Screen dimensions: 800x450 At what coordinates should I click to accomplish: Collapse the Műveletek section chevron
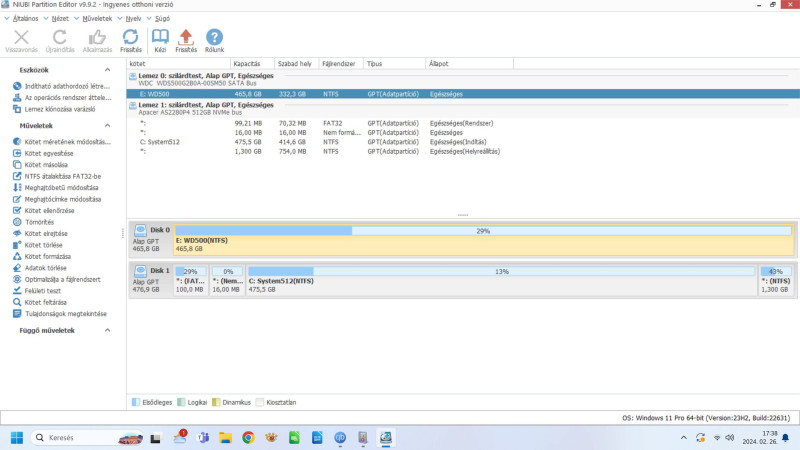(107, 126)
